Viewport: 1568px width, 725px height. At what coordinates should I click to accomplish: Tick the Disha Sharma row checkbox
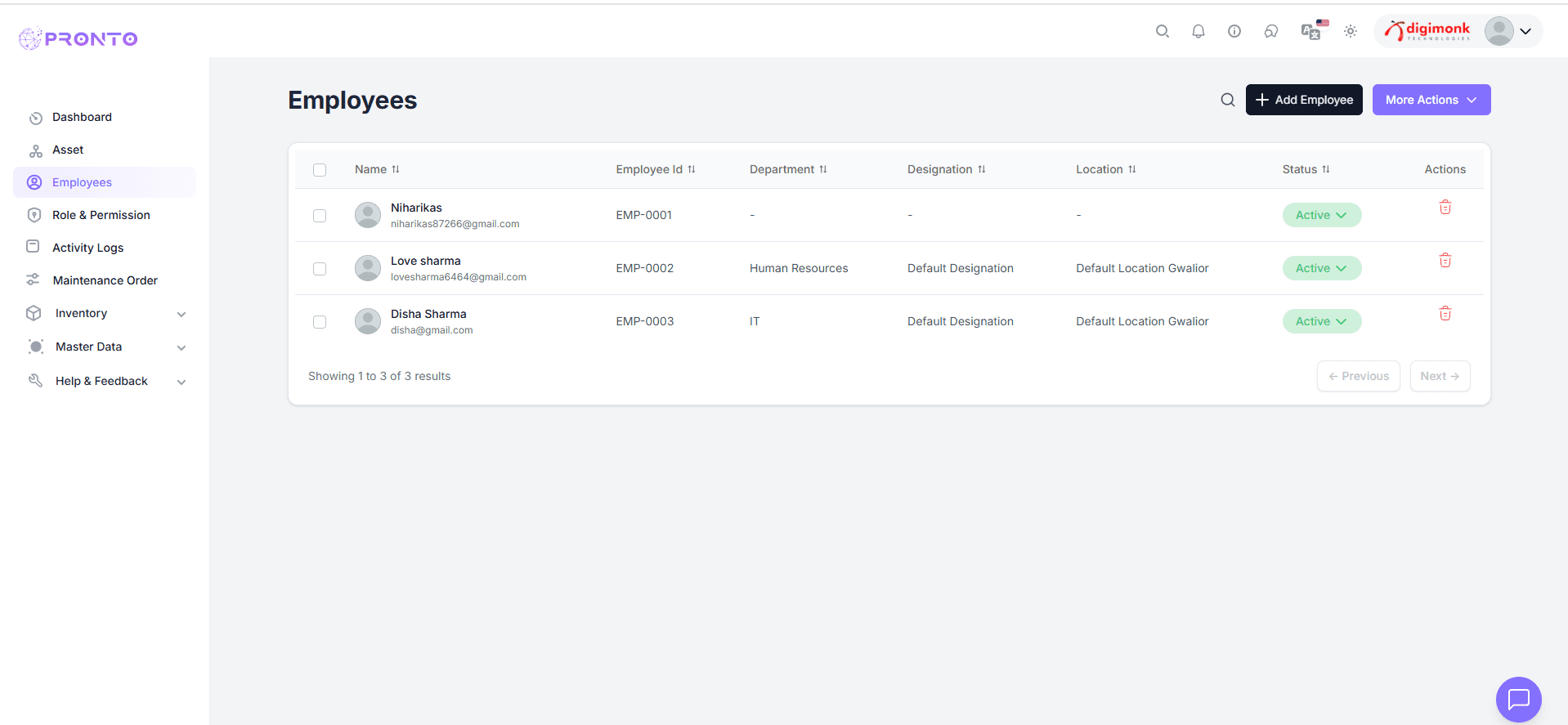point(320,322)
